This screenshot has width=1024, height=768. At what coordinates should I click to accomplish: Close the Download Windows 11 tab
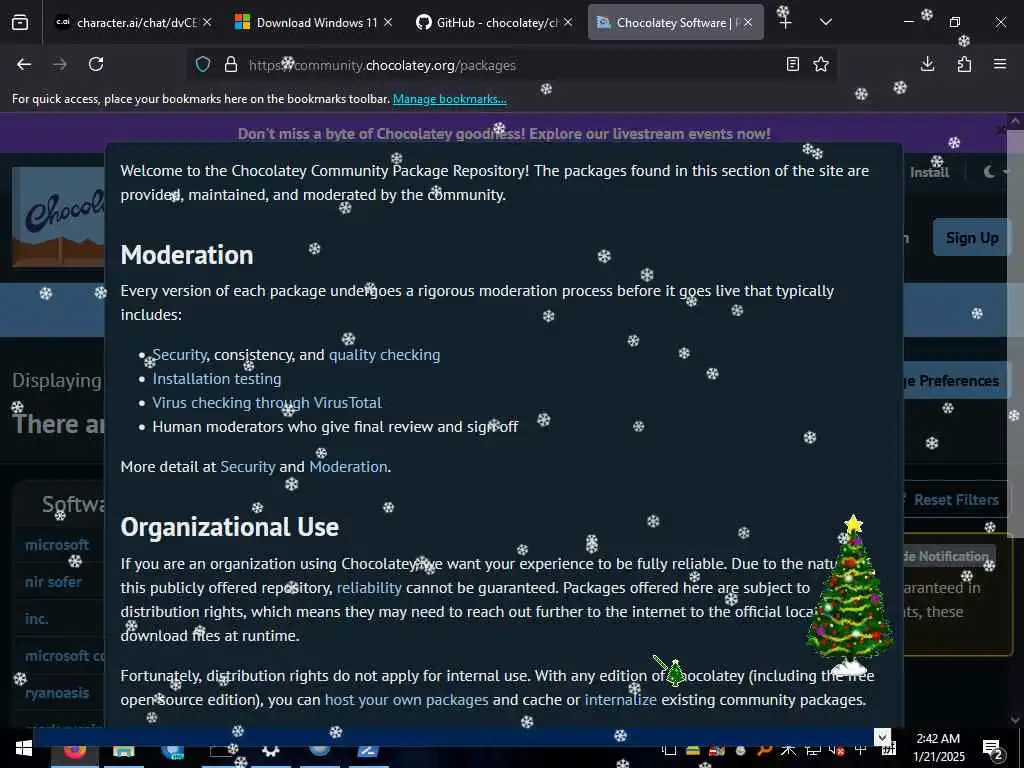coord(388,22)
